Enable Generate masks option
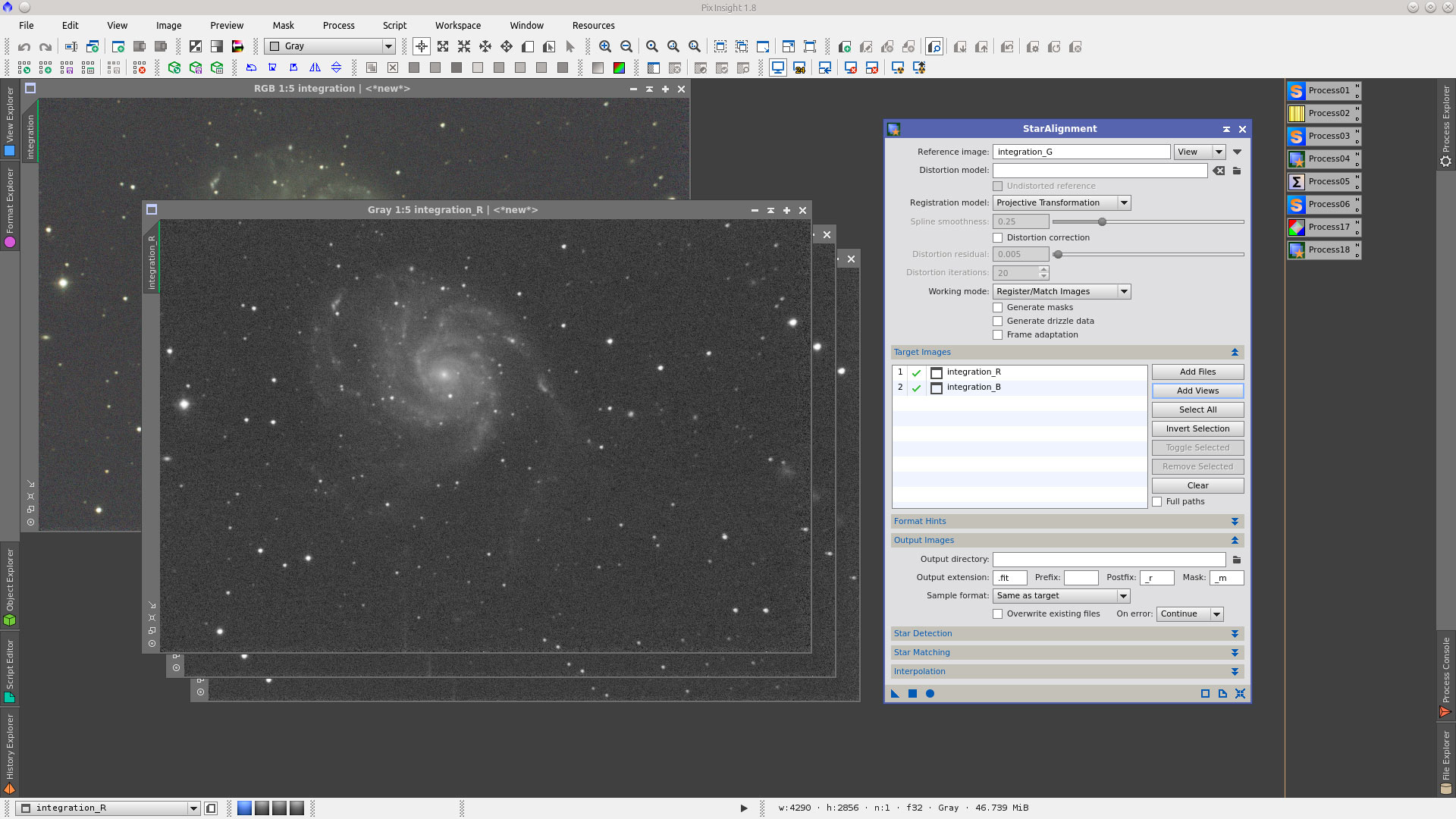The width and height of the screenshot is (1456, 819). coord(997,307)
